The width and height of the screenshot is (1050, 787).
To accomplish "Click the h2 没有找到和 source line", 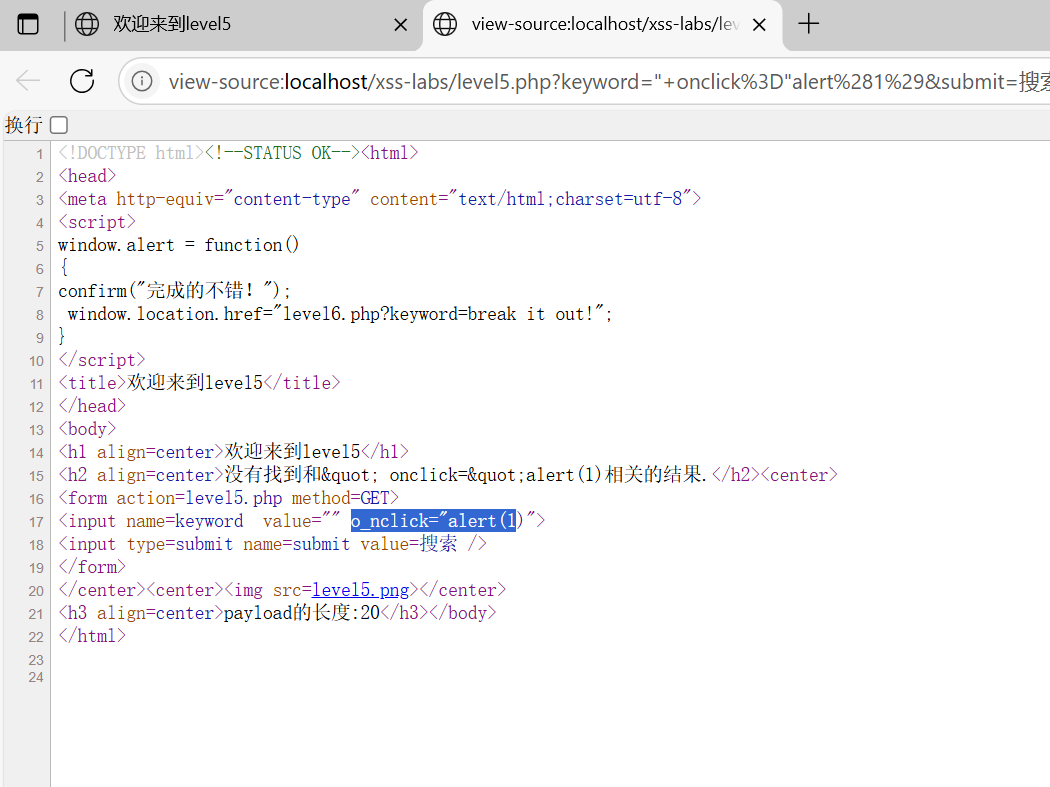I will coord(447,475).
